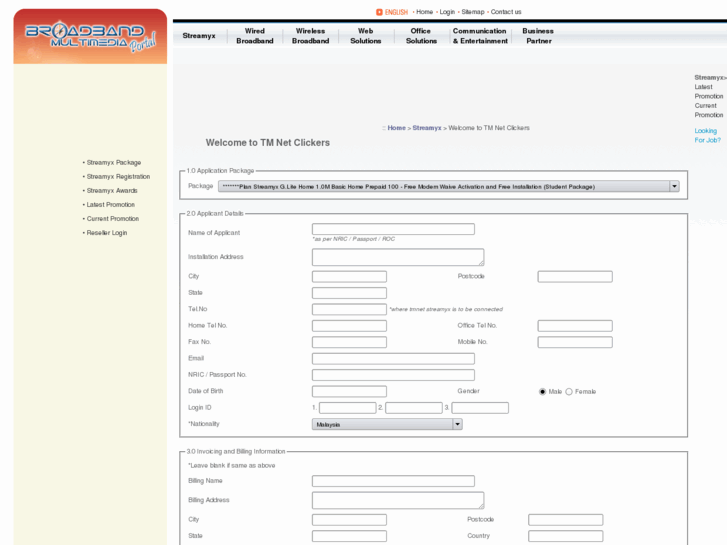Click the billing City field
Image resolution: width=727 pixels, height=545 pixels.
(350, 520)
